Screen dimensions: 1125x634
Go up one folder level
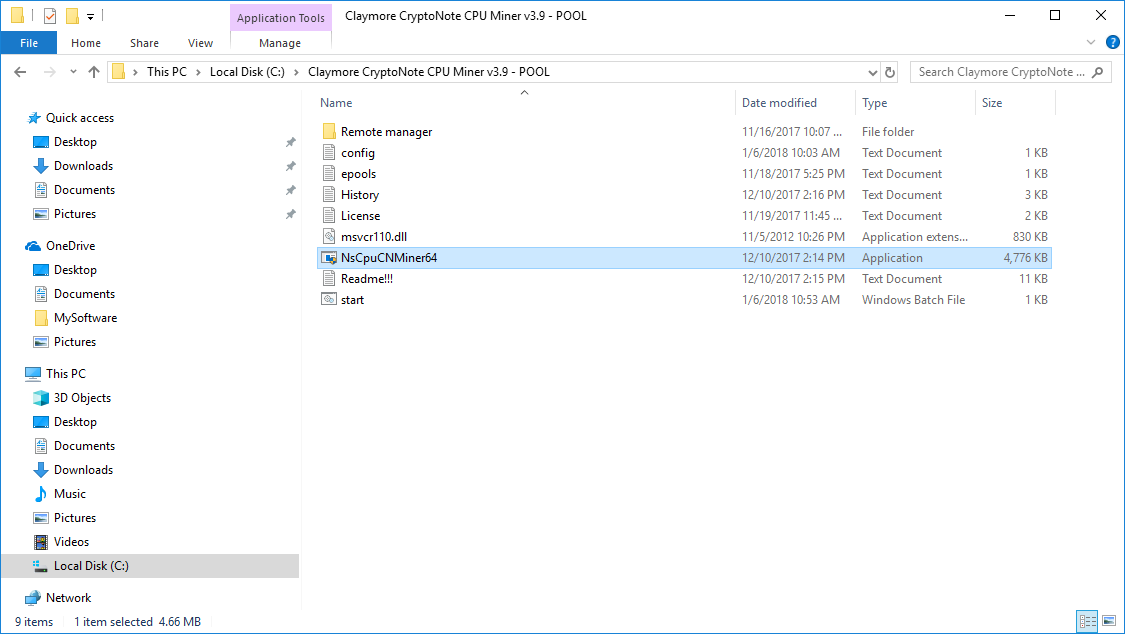(94, 72)
